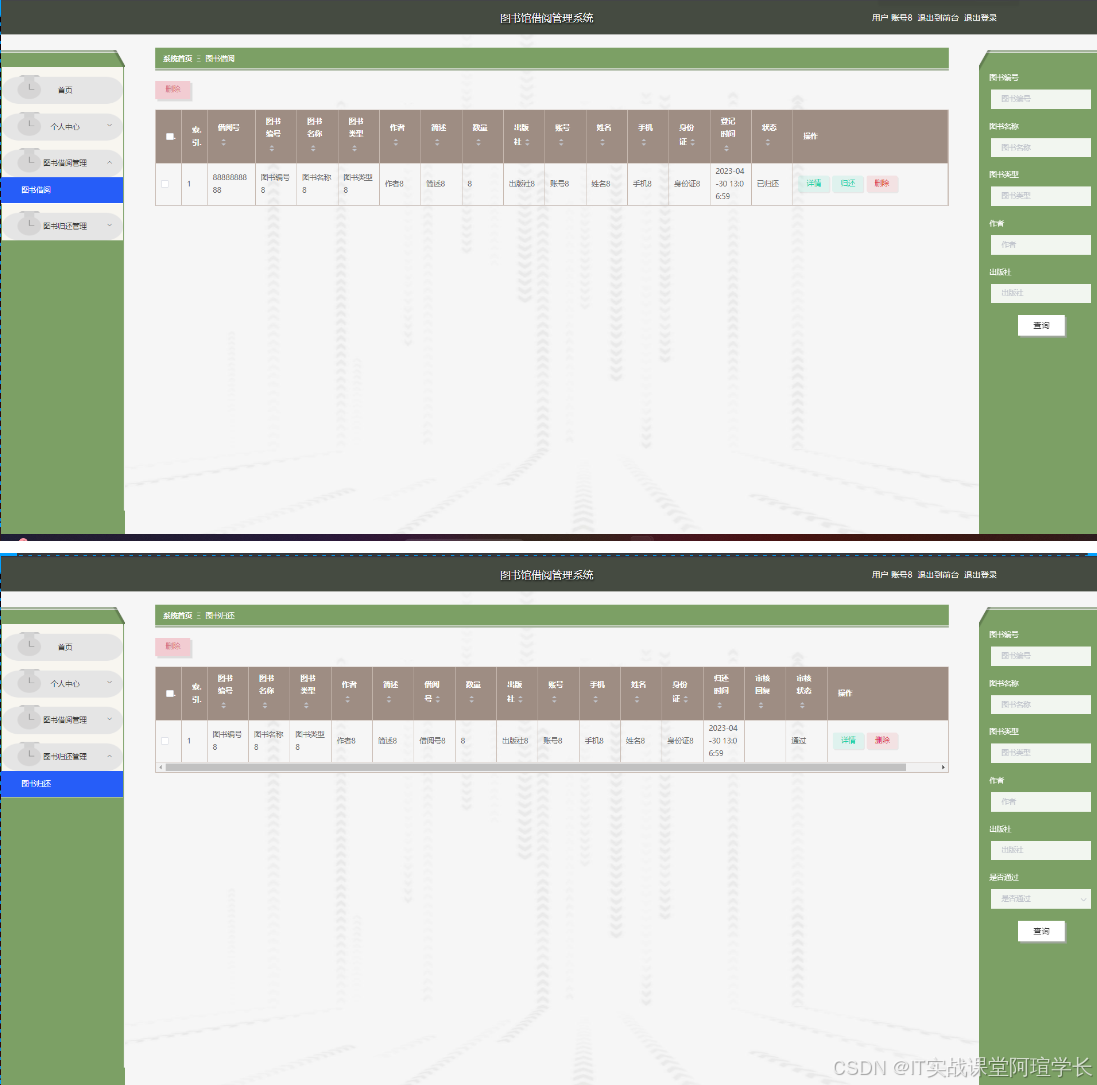Sort by 数量 column on 图书借阅 page

click(x=479, y=143)
